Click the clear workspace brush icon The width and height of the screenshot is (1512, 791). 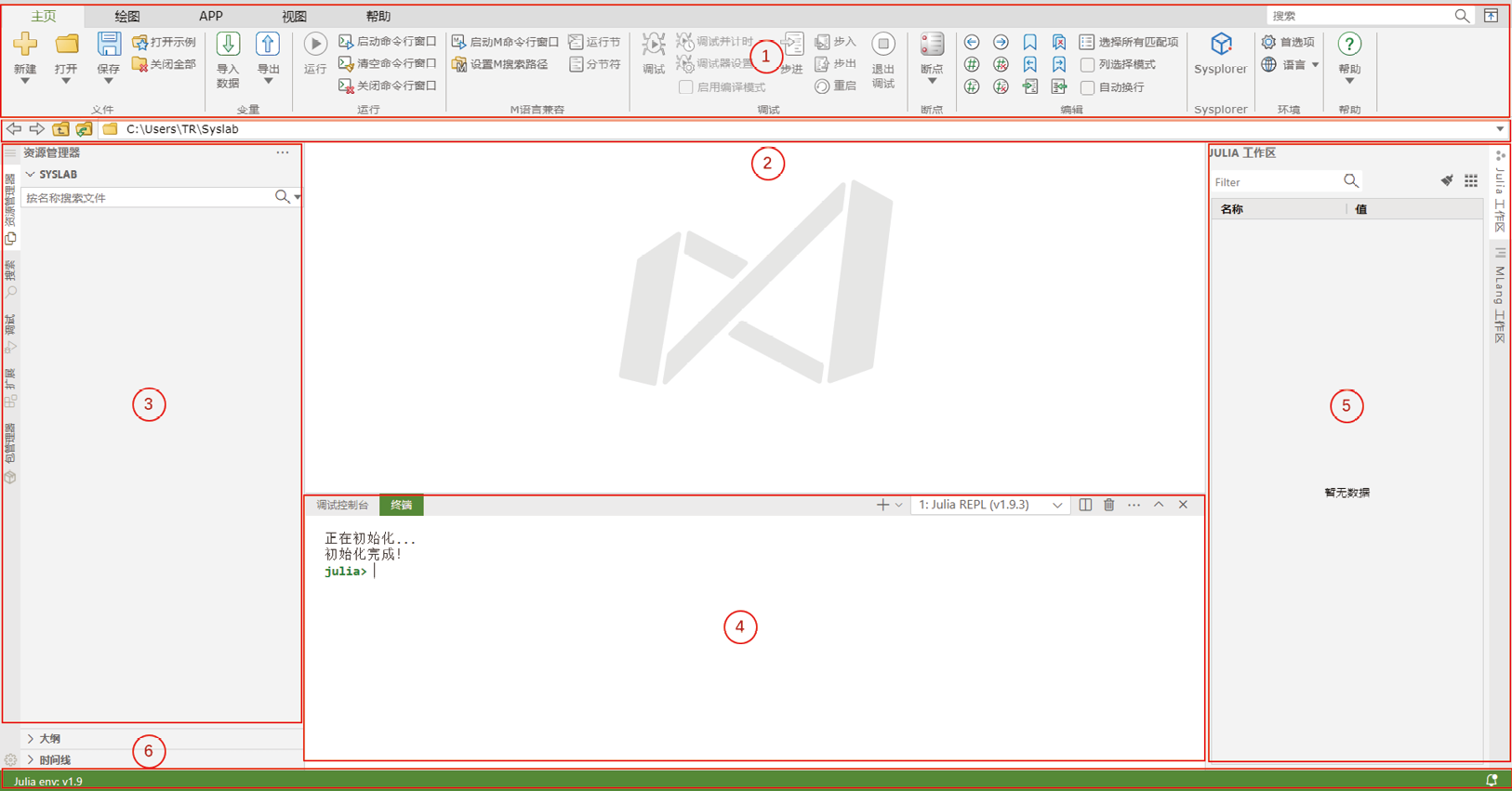tap(1447, 181)
